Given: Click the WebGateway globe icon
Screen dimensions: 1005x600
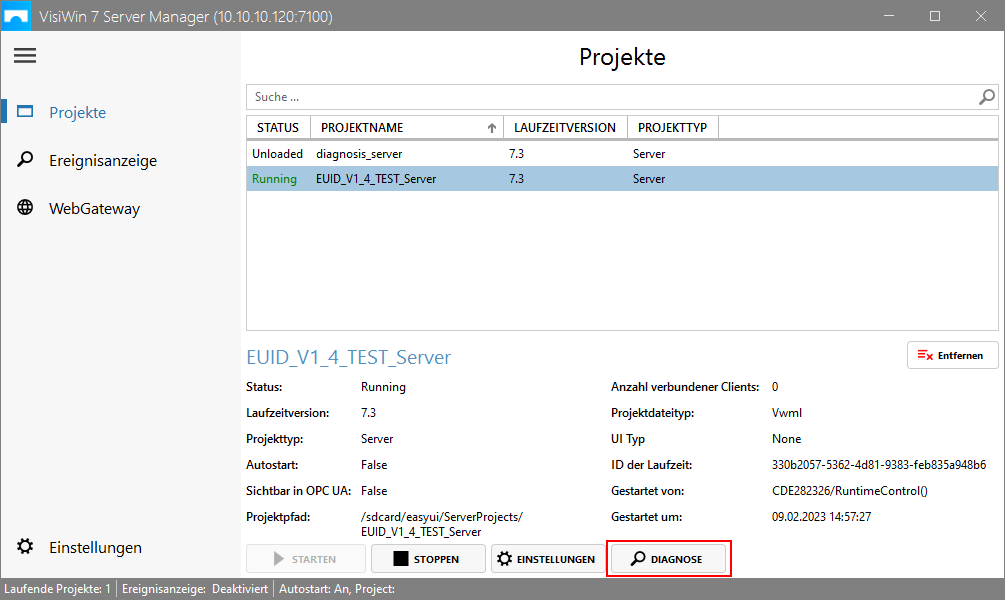Looking at the screenshot, I should pyautogui.click(x=26, y=208).
